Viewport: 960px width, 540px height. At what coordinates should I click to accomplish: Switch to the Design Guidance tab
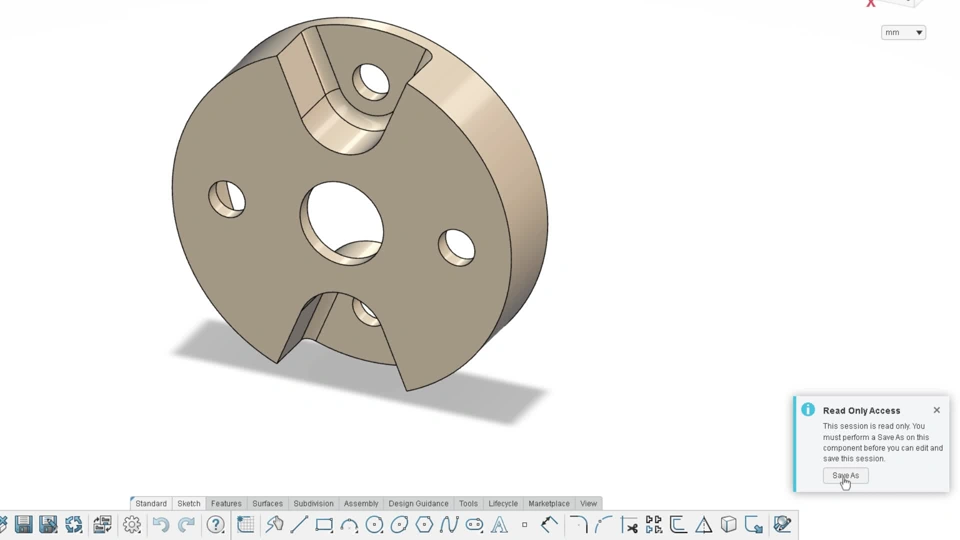click(x=418, y=503)
